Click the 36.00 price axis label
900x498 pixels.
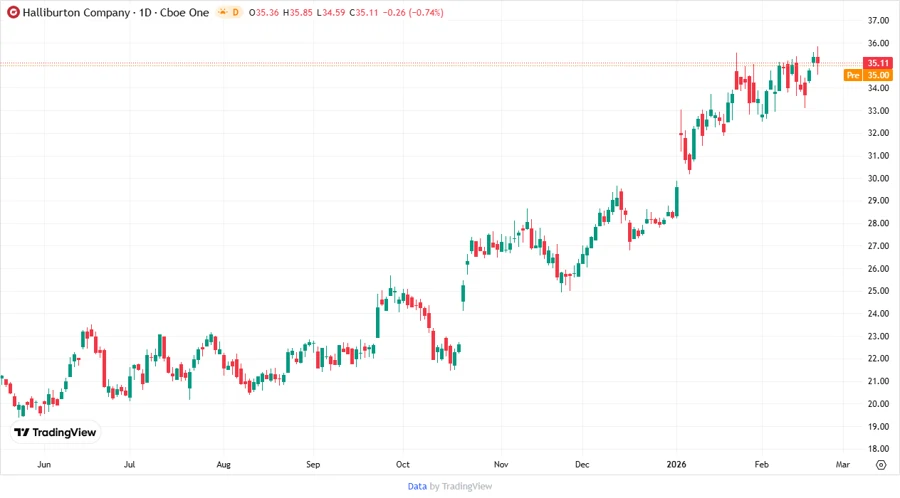(878, 43)
